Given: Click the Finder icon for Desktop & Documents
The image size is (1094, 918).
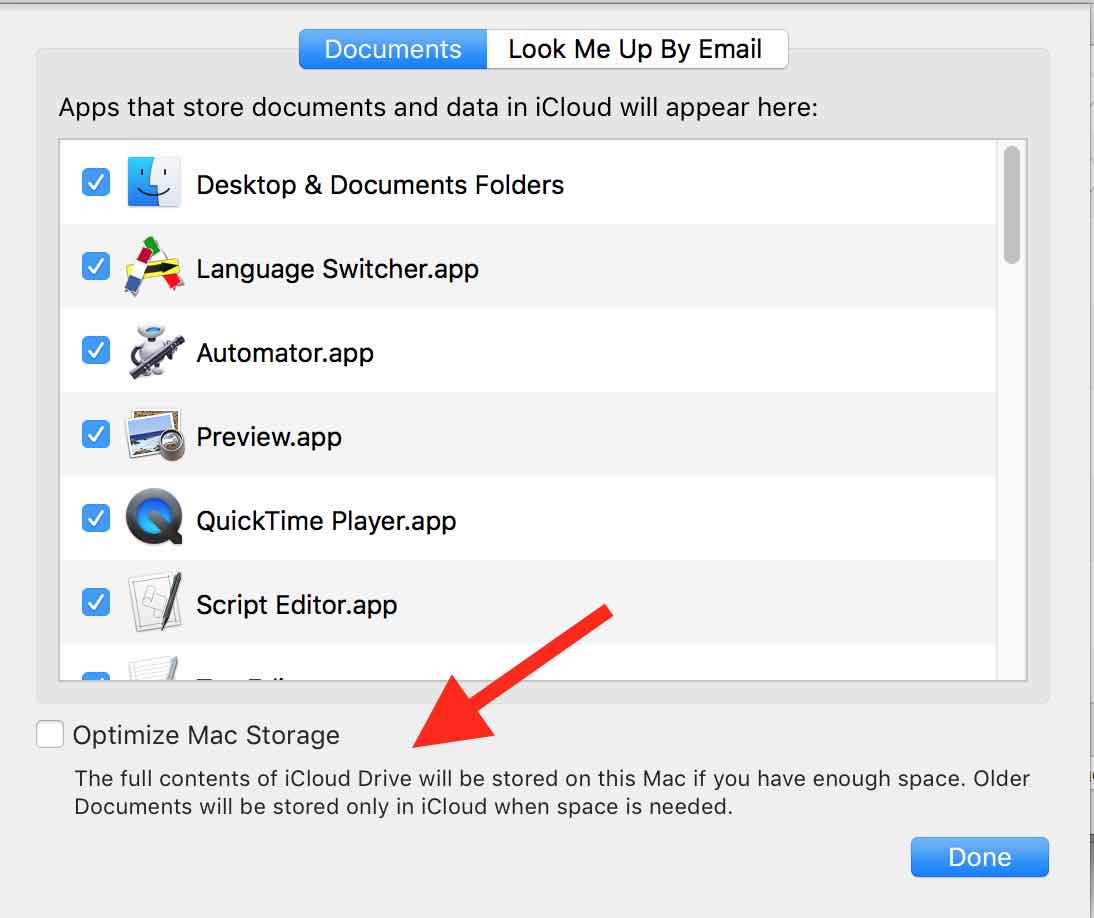Looking at the screenshot, I should click(154, 184).
